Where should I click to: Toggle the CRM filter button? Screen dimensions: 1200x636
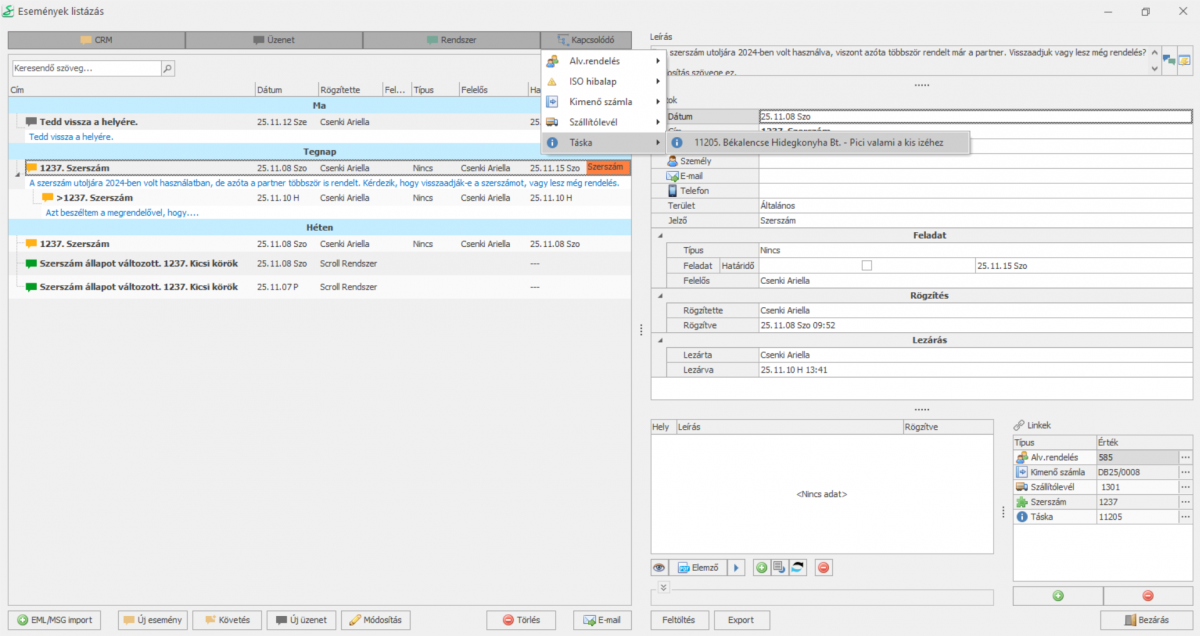(x=96, y=40)
